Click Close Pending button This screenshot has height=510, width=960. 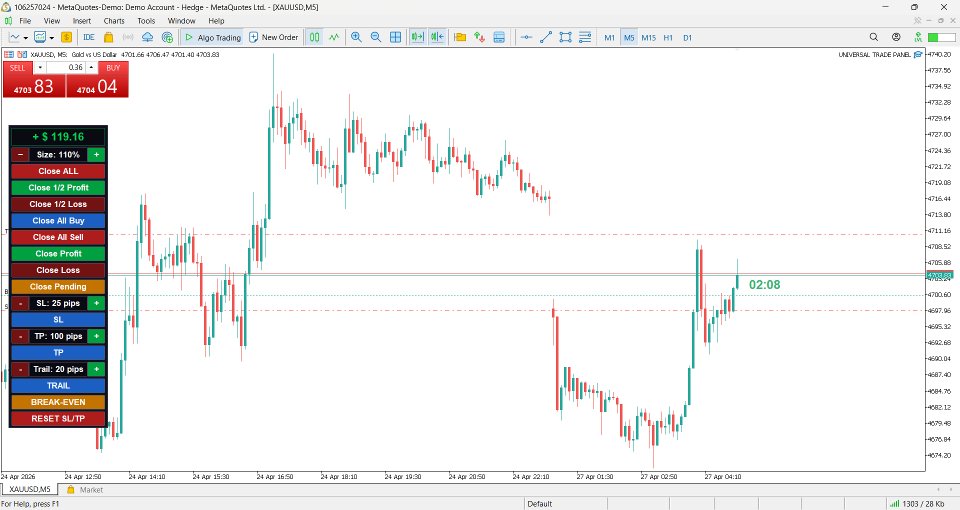click(x=58, y=287)
